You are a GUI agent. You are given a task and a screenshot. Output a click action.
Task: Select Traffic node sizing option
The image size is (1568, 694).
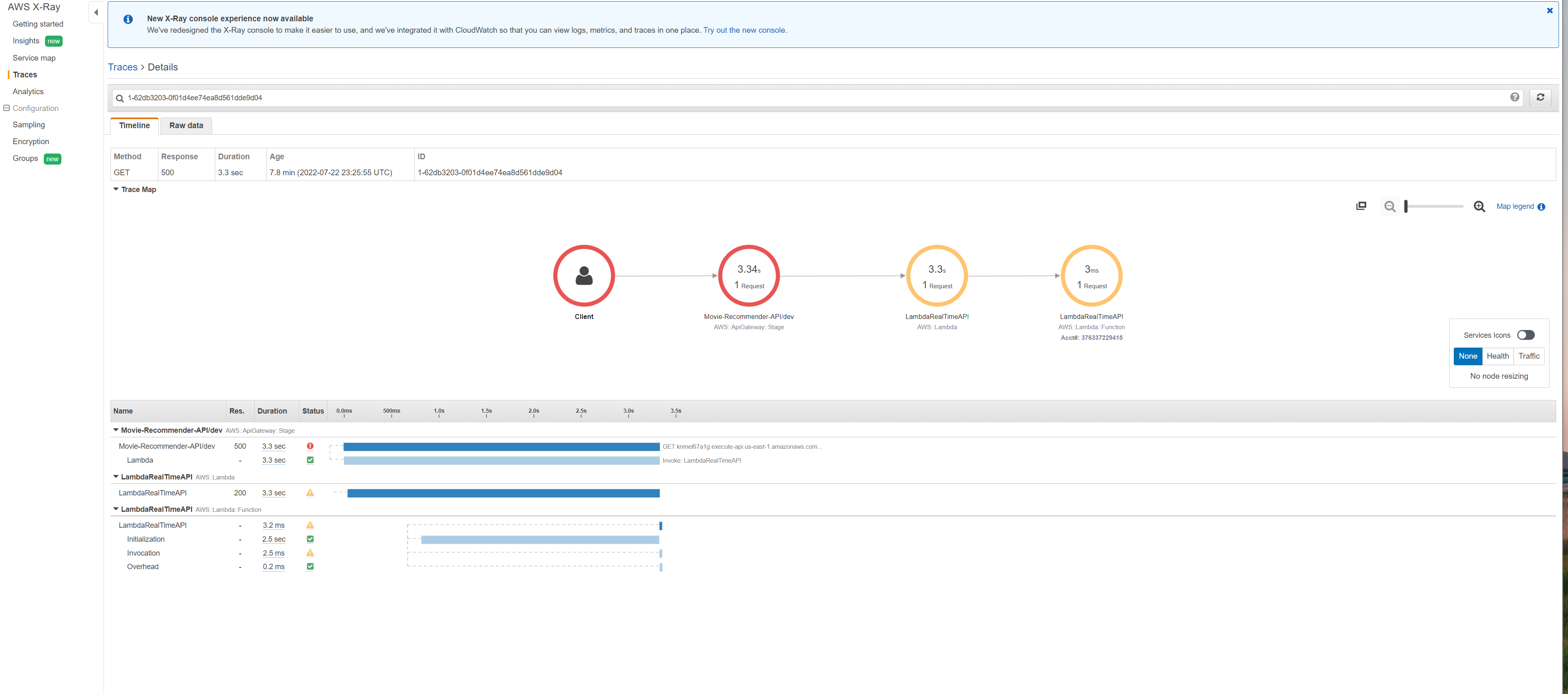(x=1528, y=356)
